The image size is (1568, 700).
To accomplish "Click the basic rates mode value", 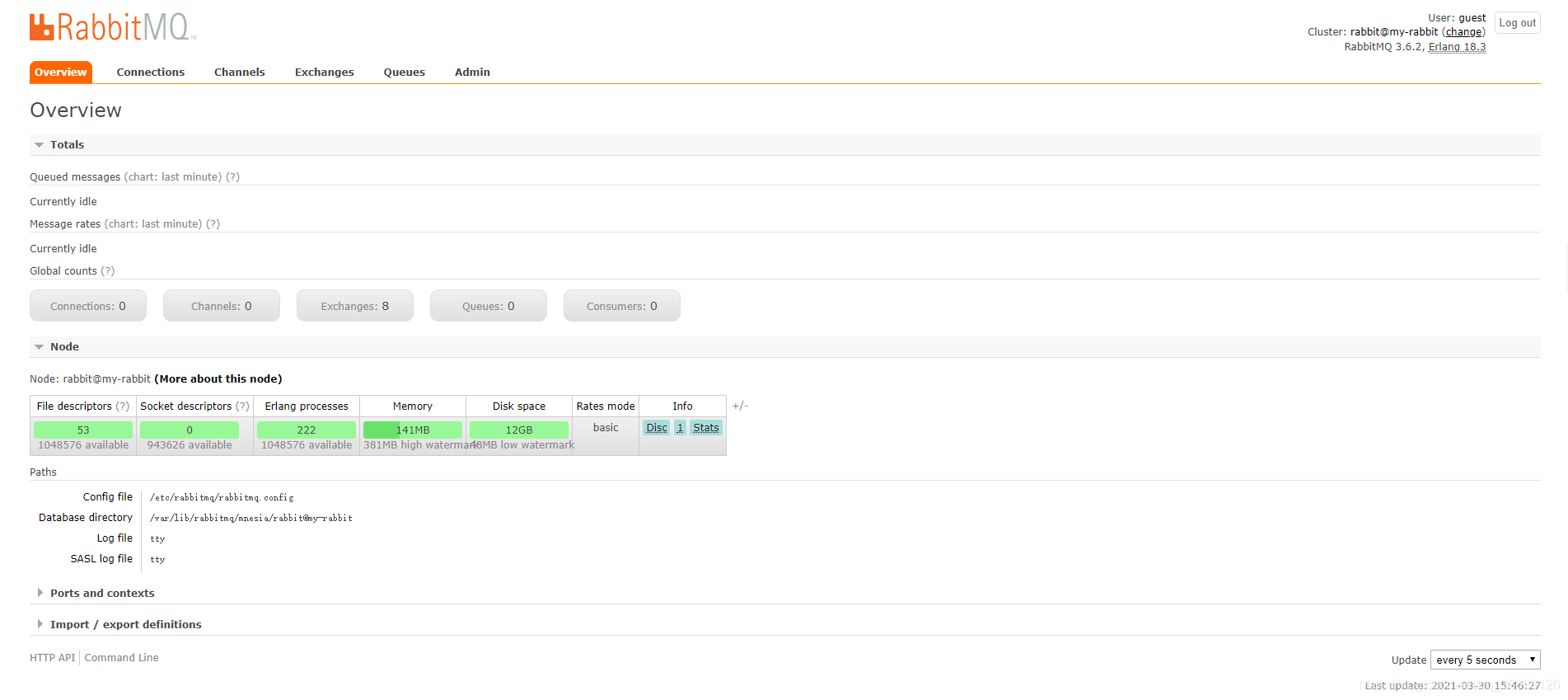I will pos(606,428).
